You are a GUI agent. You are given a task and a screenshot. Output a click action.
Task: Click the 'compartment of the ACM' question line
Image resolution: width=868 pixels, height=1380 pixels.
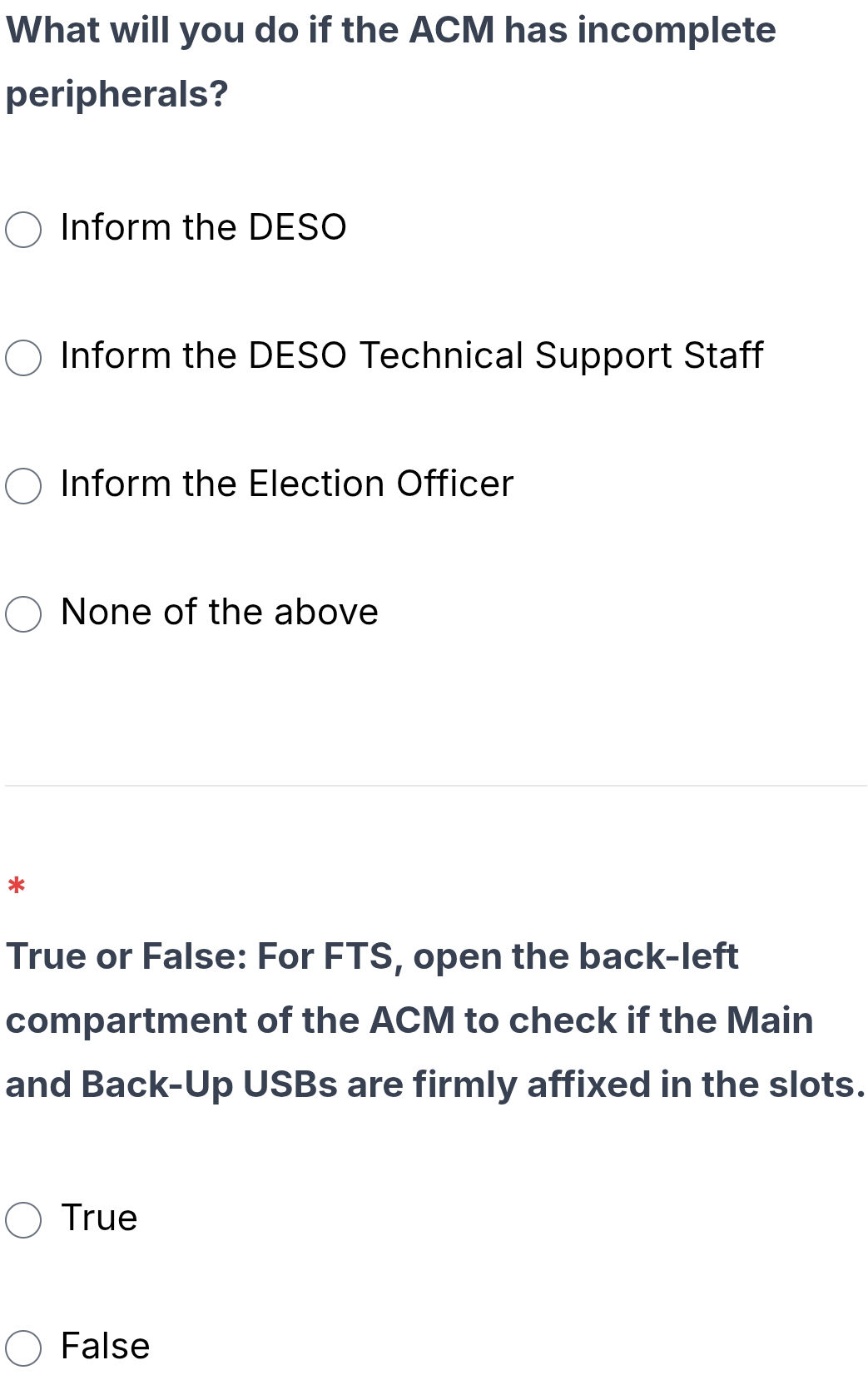point(409,1020)
